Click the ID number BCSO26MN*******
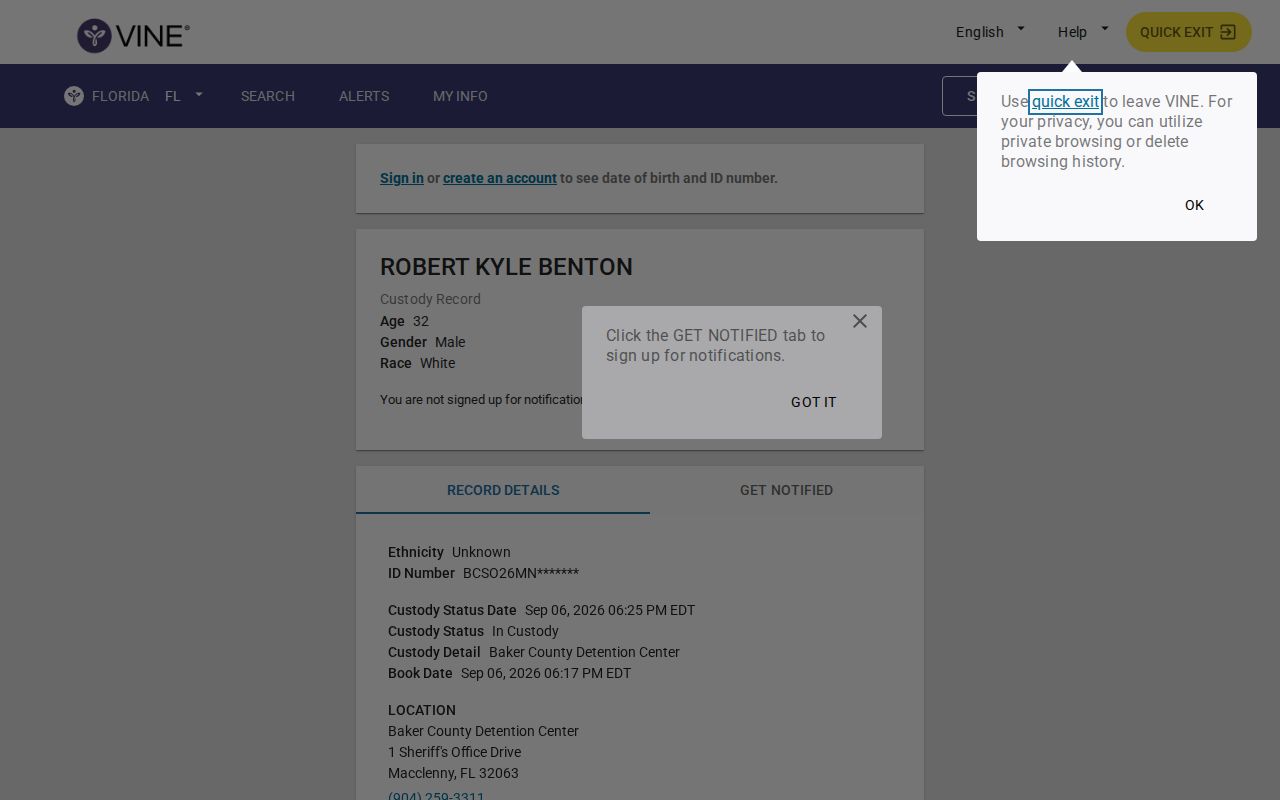 pyautogui.click(x=521, y=573)
